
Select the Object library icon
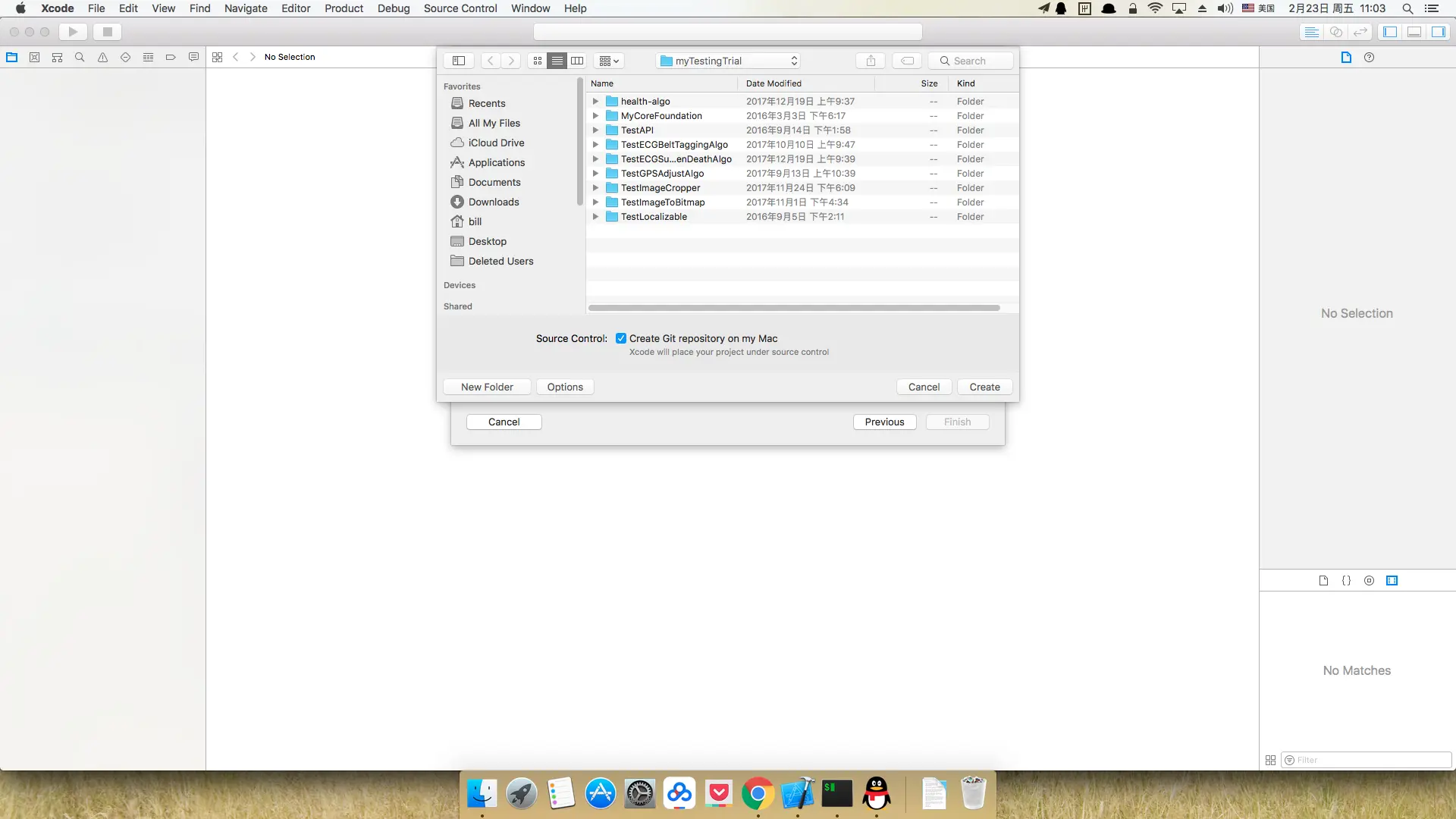click(x=1369, y=580)
